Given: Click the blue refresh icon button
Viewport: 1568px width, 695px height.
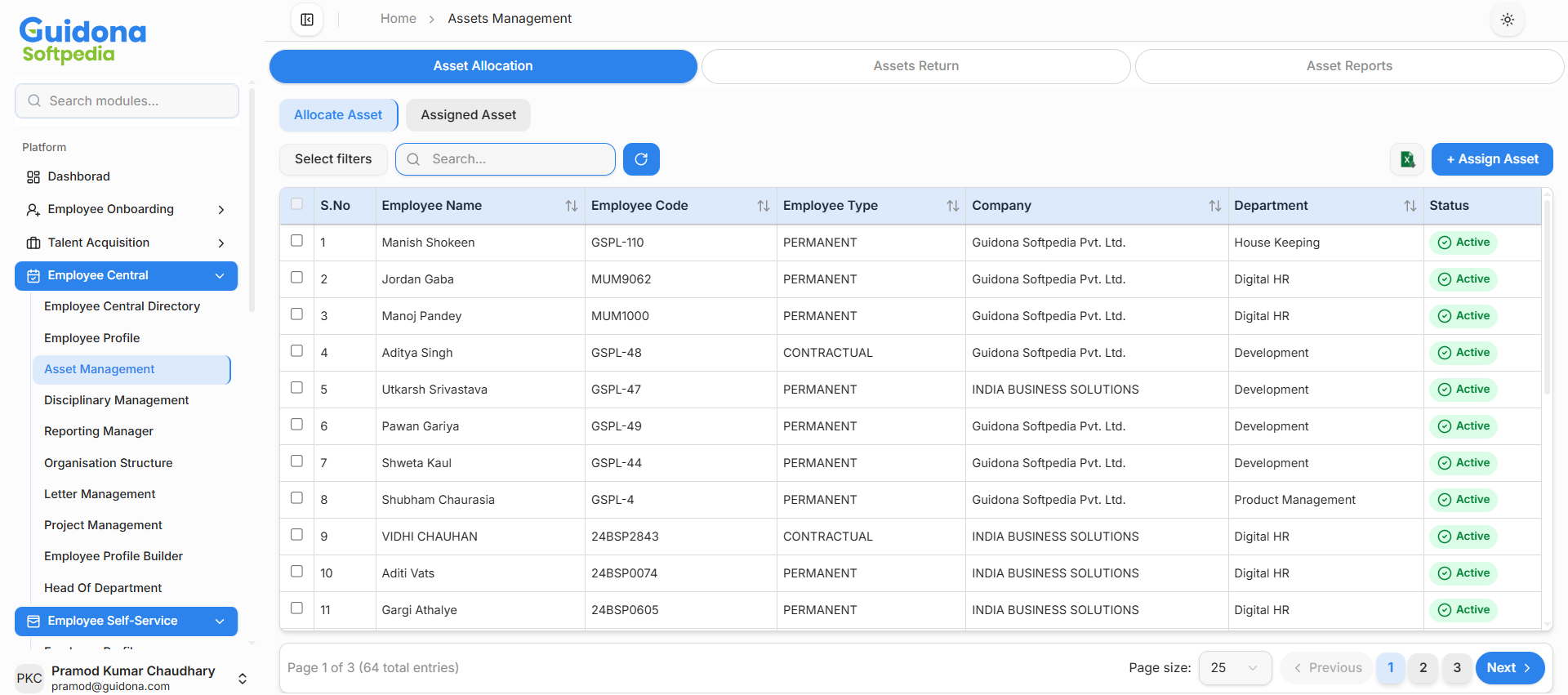Looking at the screenshot, I should click(x=641, y=159).
